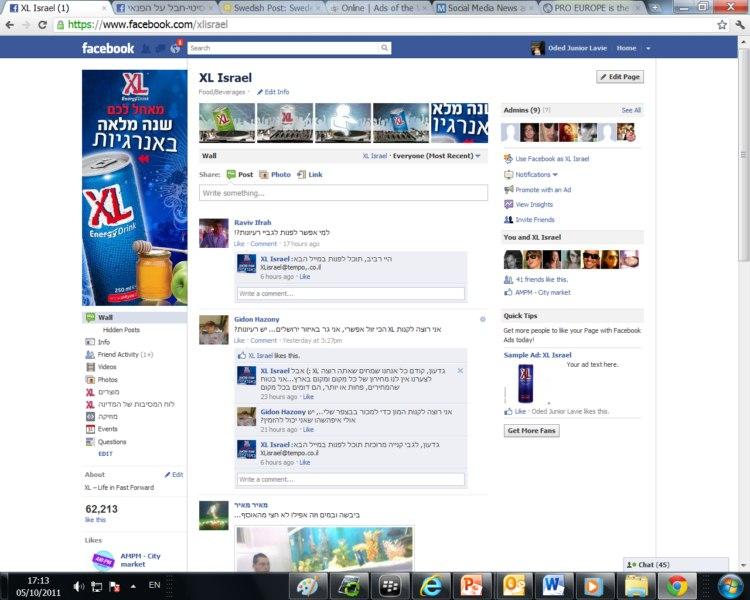The image size is (750, 600).
Task: Open Facebook friend requests icon
Action: pyautogui.click(x=146, y=48)
